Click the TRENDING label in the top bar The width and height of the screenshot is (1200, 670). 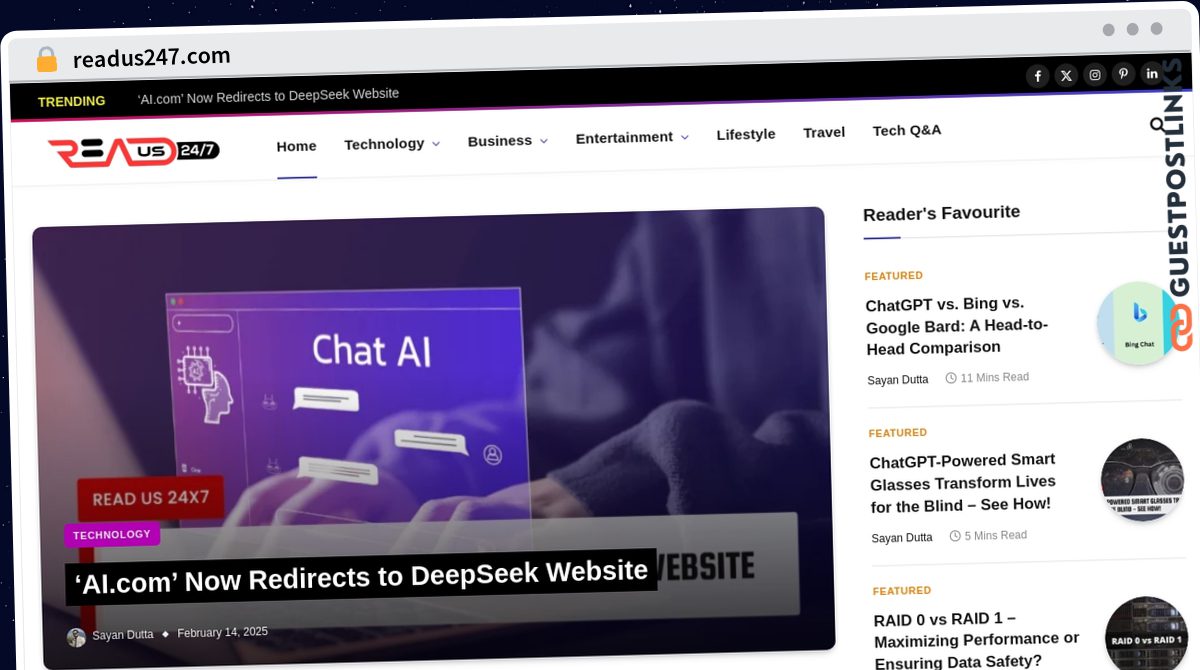point(71,101)
